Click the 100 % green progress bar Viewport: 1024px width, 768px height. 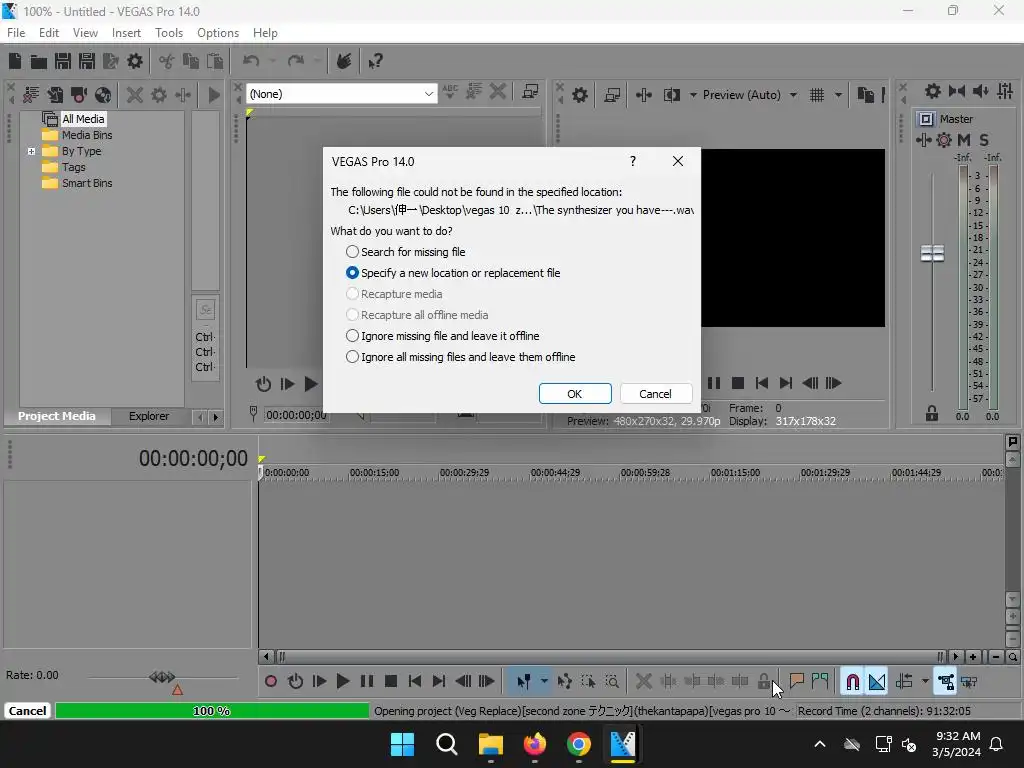pyautogui.click(x=212, y=711)
